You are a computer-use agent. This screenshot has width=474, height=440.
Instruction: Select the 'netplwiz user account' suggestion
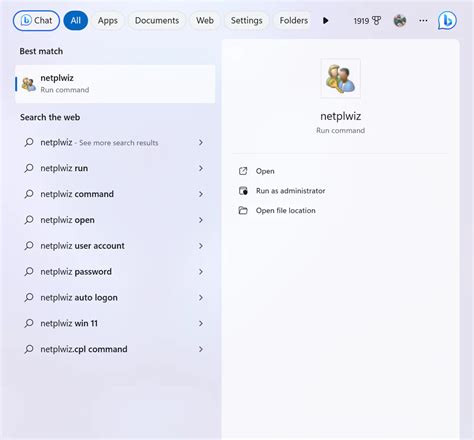click(115, 246)
